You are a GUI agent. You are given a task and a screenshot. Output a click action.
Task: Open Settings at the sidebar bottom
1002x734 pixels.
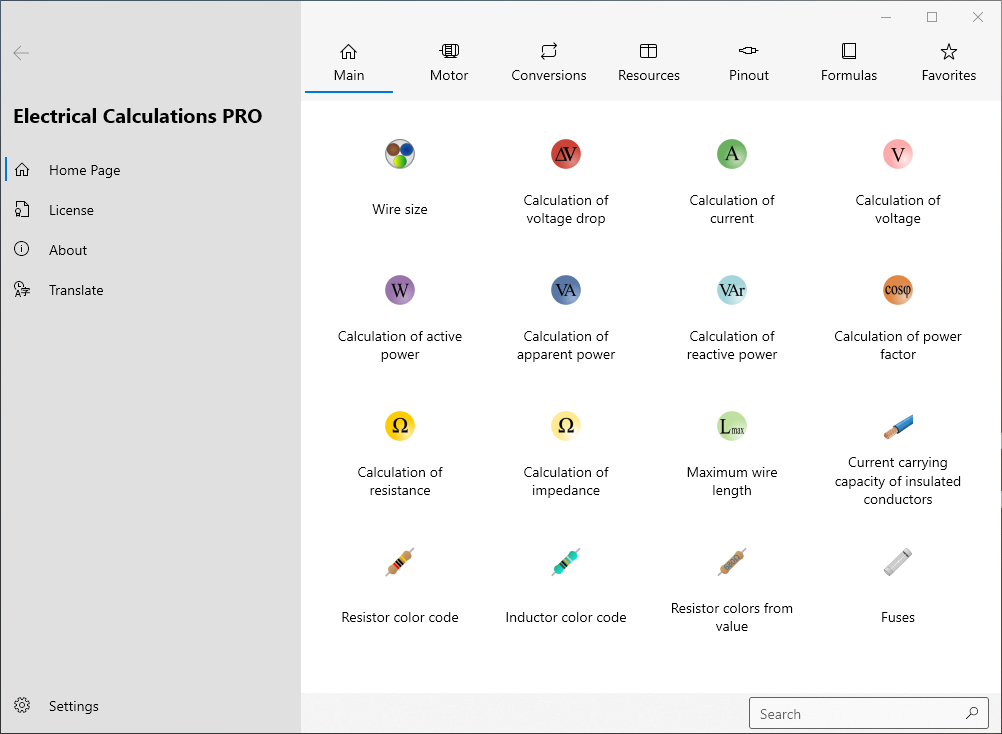(x=73, y=706)
